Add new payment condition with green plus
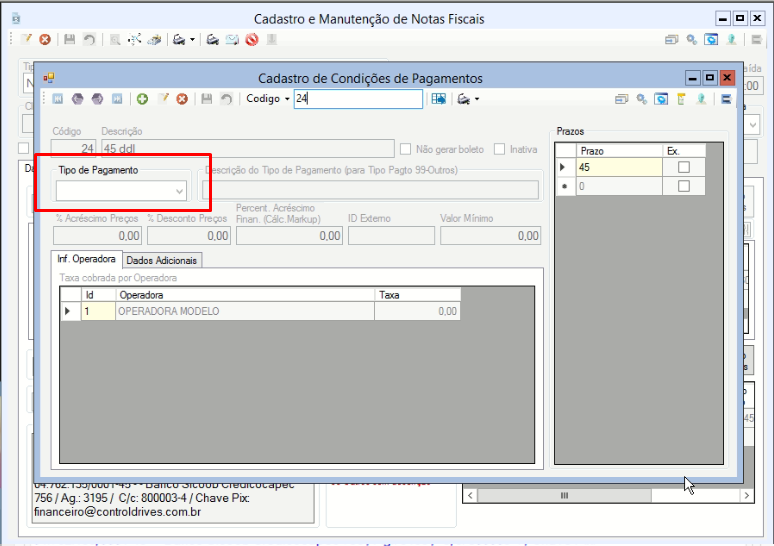Image resolution: width=774 pixels, height=546 pixels. tap(143, 99)
